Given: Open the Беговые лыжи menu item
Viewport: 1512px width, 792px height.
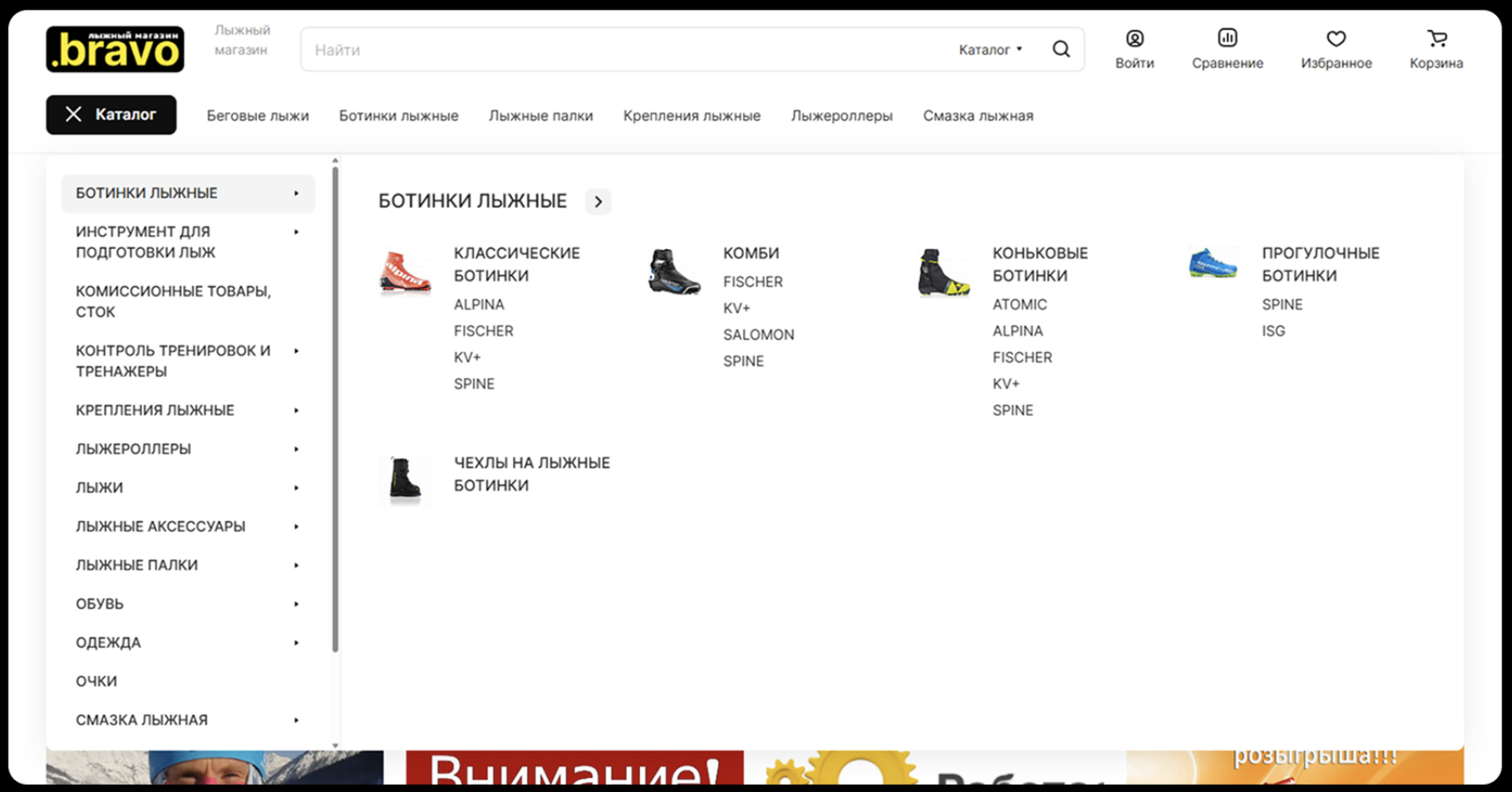Looking at the screenshot, I should [x=257, y=115].
